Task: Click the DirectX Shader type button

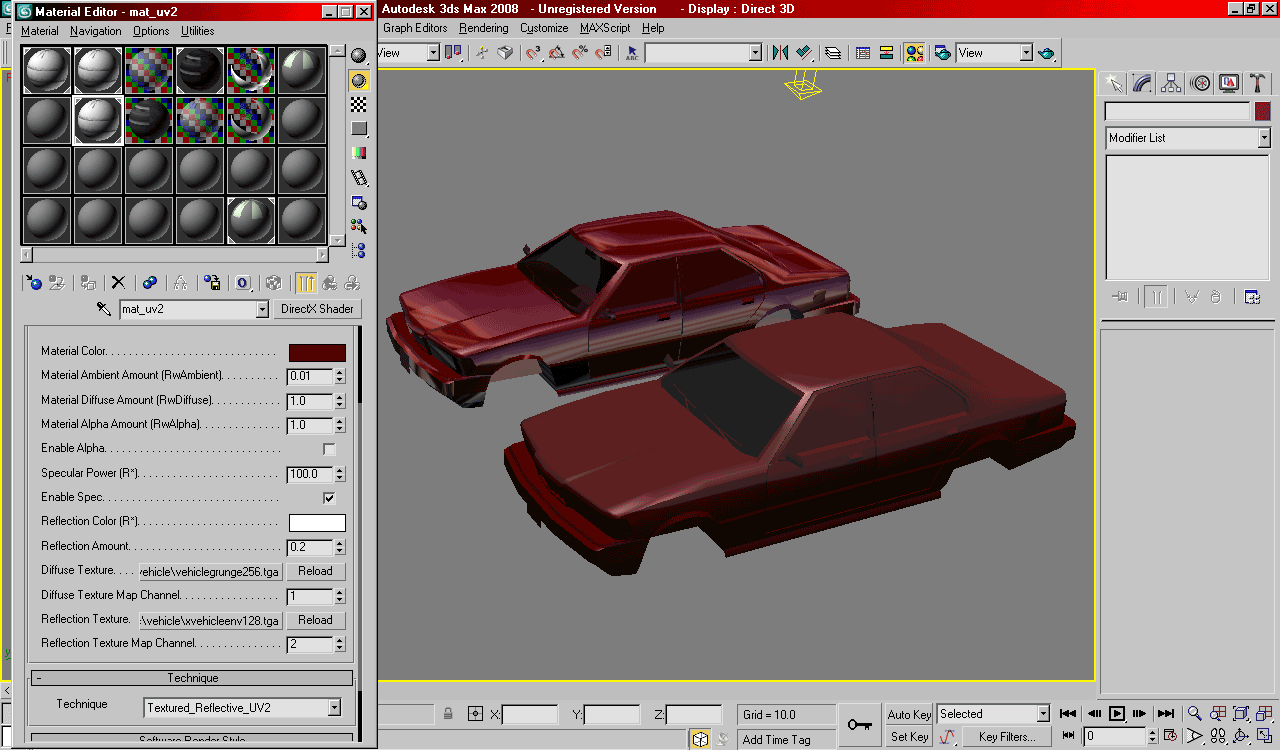Action: (317, 309)
